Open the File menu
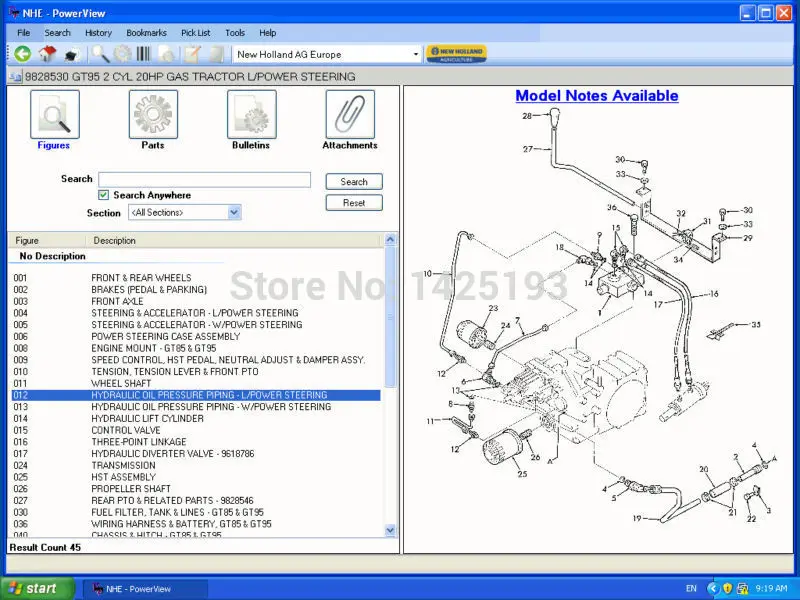Image resolution: width=800 pixels, height=600 pixels. 23,33
